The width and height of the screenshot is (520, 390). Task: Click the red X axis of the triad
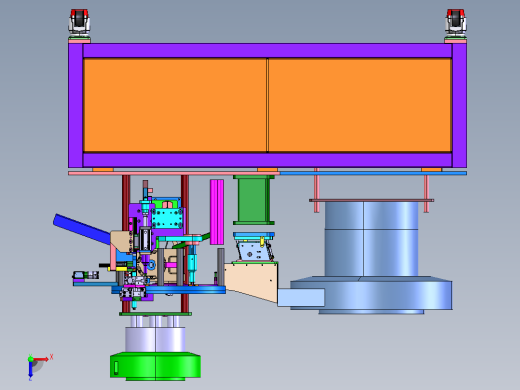click(x=41, y=359)
